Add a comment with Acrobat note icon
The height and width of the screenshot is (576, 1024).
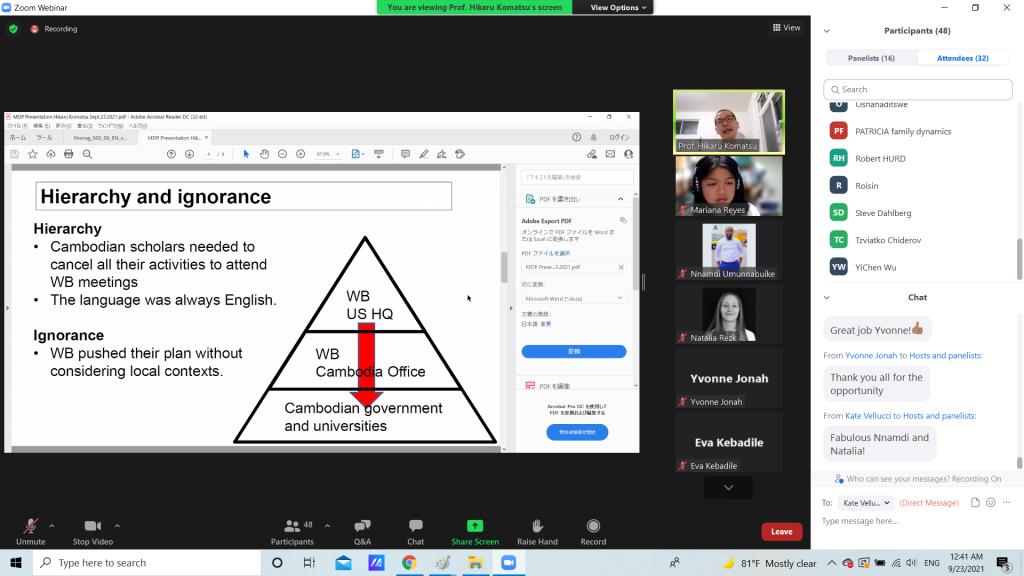click(406, 154)
